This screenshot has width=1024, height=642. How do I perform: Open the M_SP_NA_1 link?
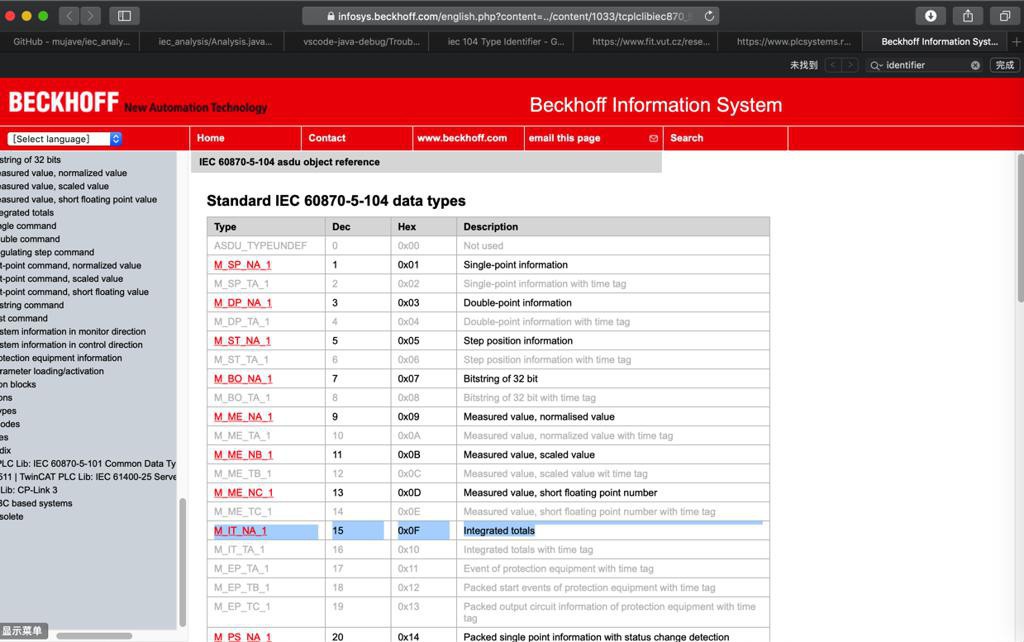pos(242,265)
